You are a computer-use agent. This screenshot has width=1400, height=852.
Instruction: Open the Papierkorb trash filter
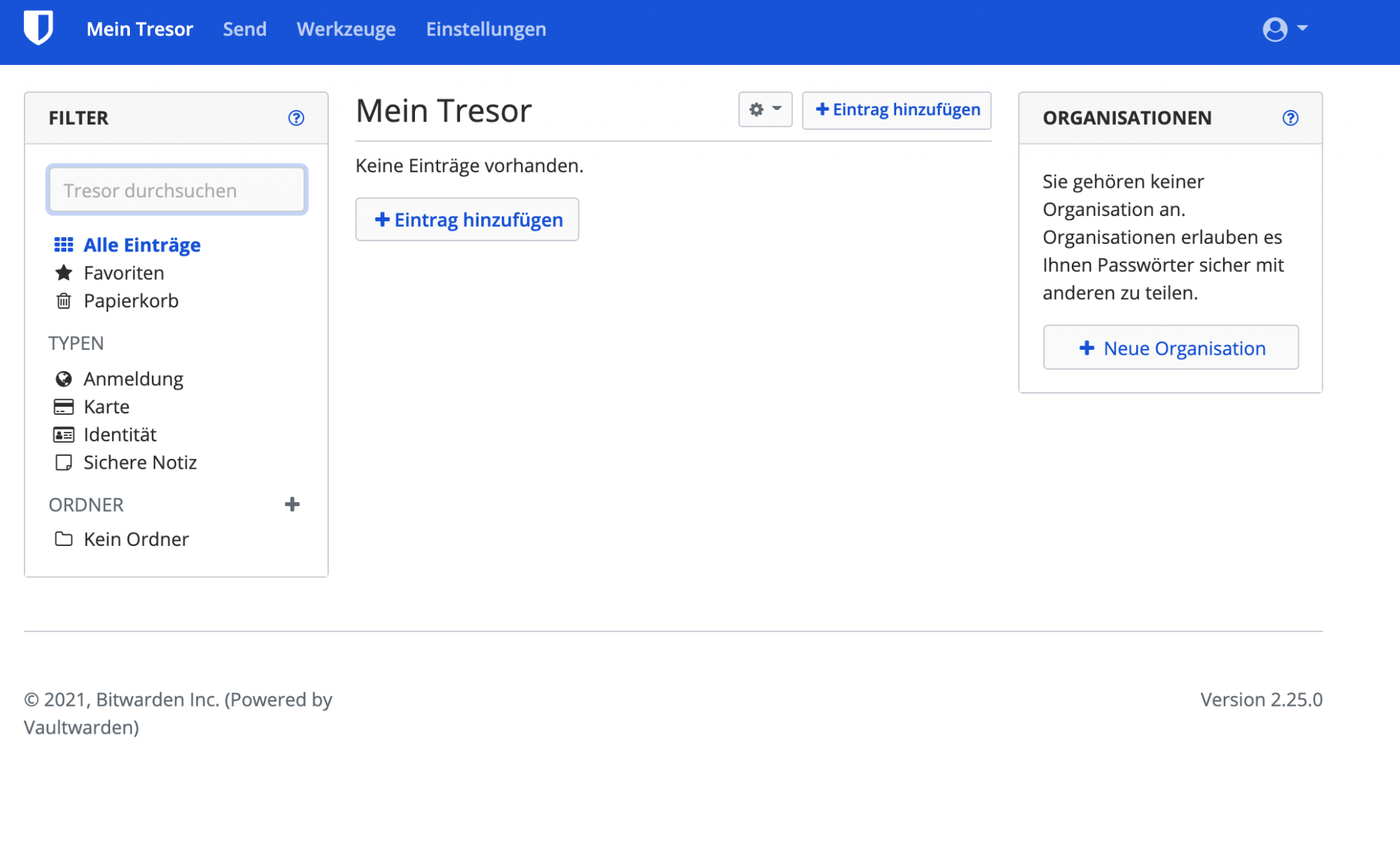tap(131, 301)
